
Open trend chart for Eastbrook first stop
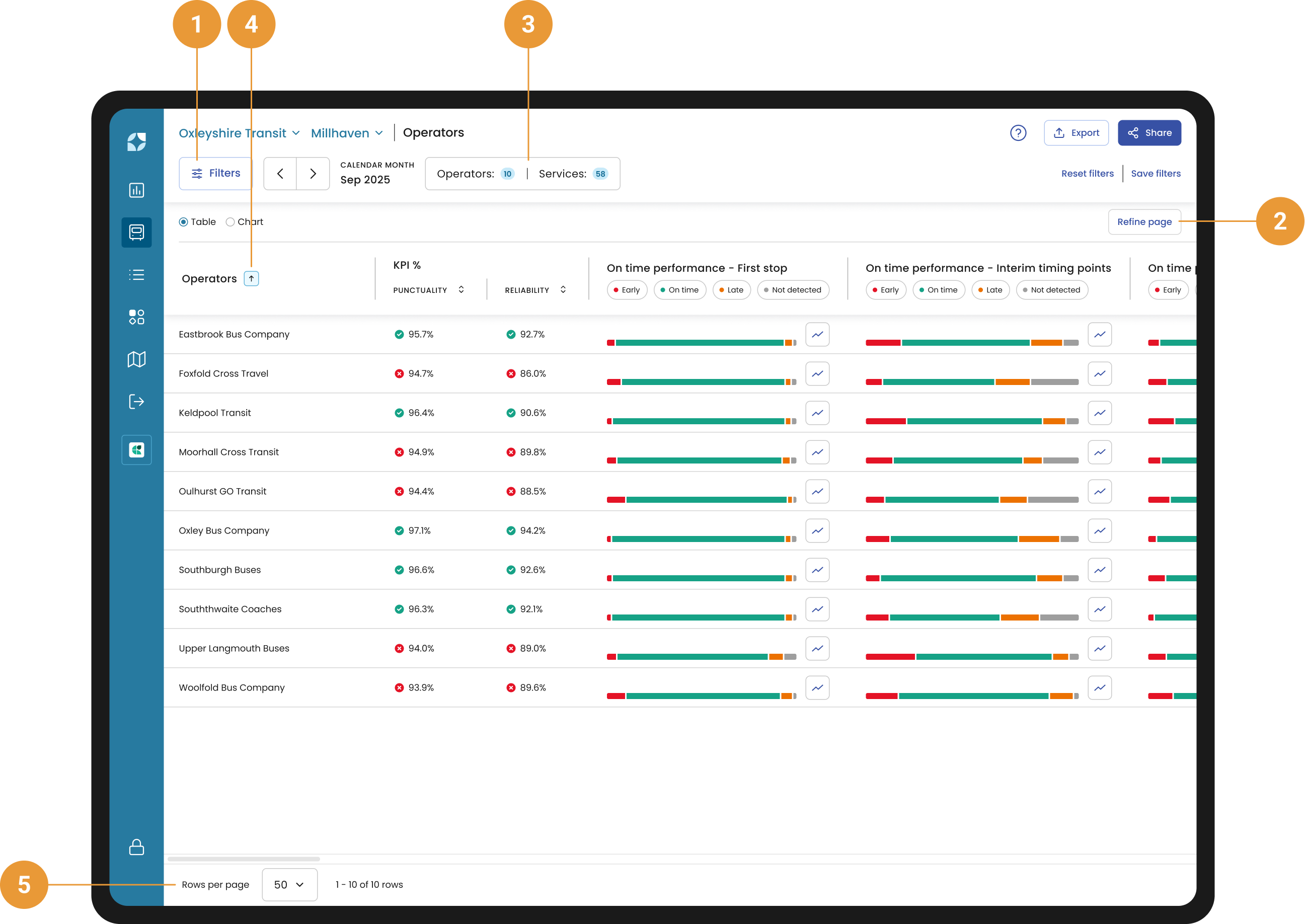click(817, 335)
